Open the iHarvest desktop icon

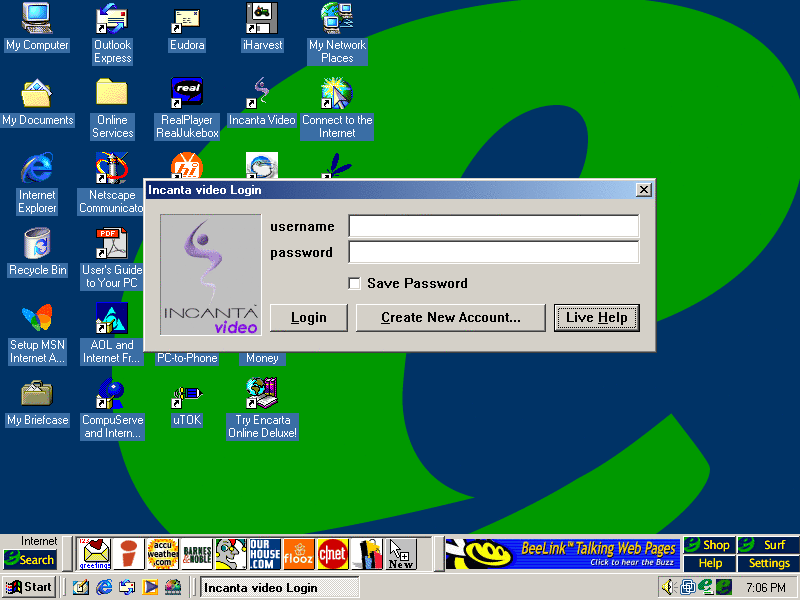point(262,20)
